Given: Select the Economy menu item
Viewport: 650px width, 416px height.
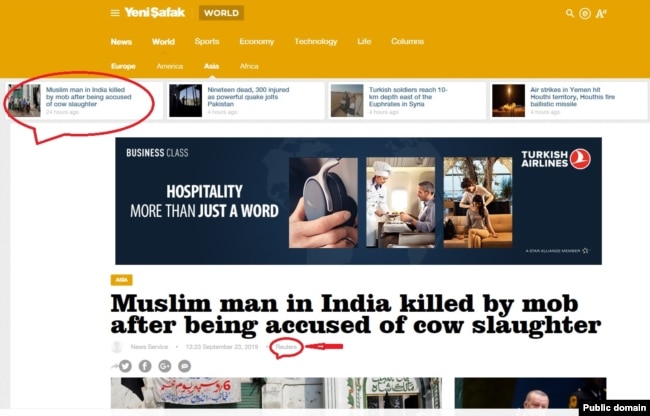Looking at the screenshot, I should (x=257, y=41).
